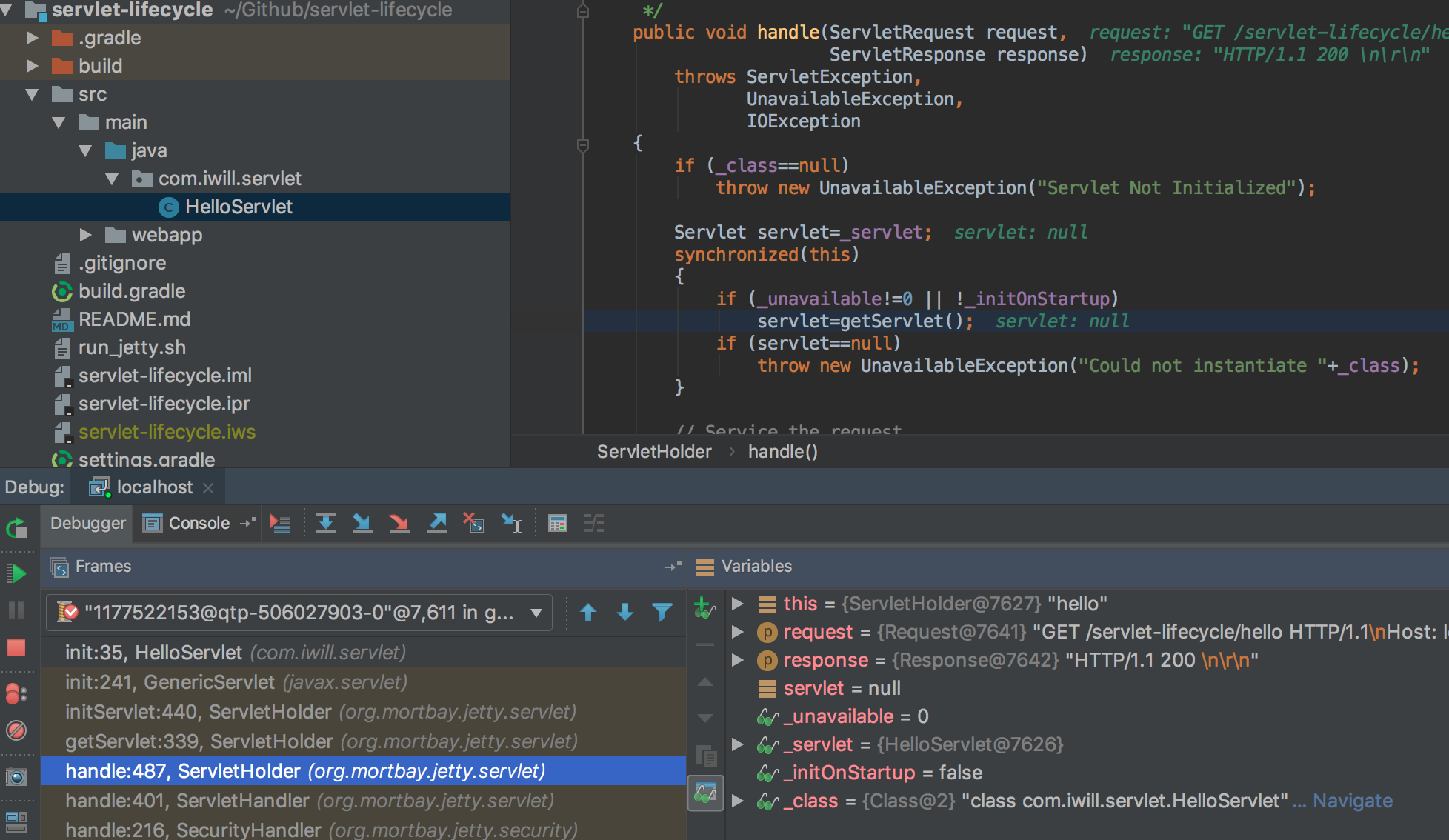Click Show Execution Point icon
This screenshot has height=840, width=1449.
pos(280,524)
